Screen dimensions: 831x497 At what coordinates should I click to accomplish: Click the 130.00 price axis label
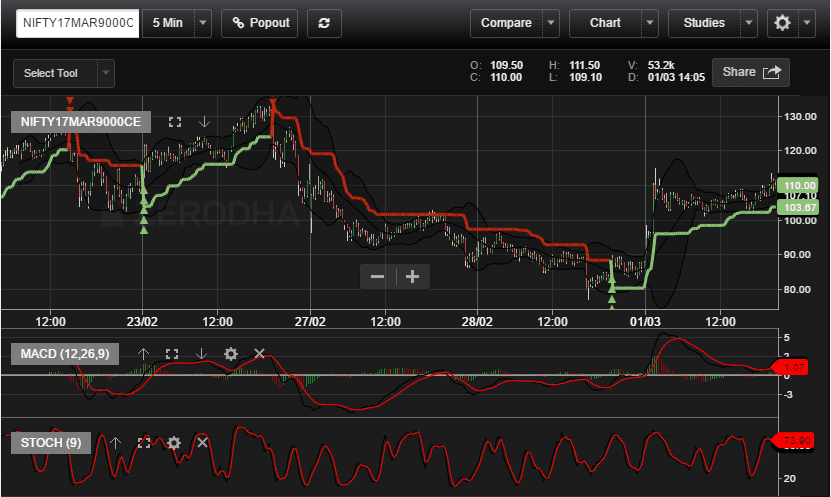(x=800, y=117)
